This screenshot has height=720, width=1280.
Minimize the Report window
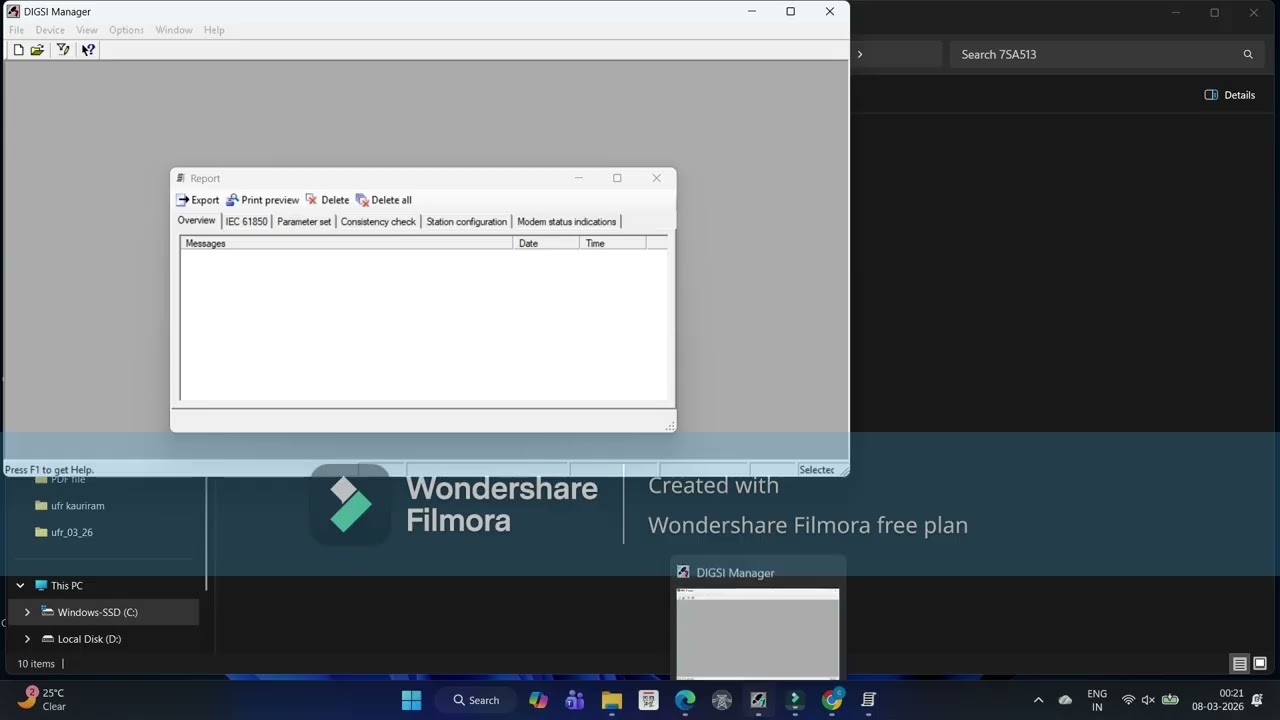[x=578, y=178]
